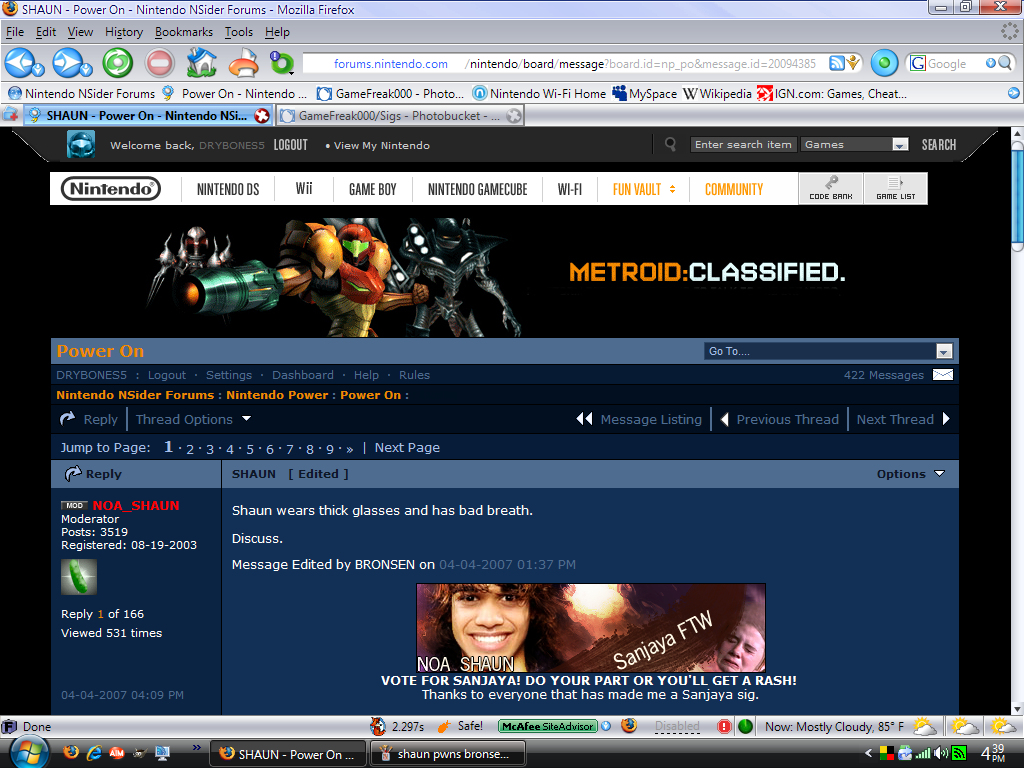Open the back button history dropdown arrow

pyautogui.click(x=39, y=70)
